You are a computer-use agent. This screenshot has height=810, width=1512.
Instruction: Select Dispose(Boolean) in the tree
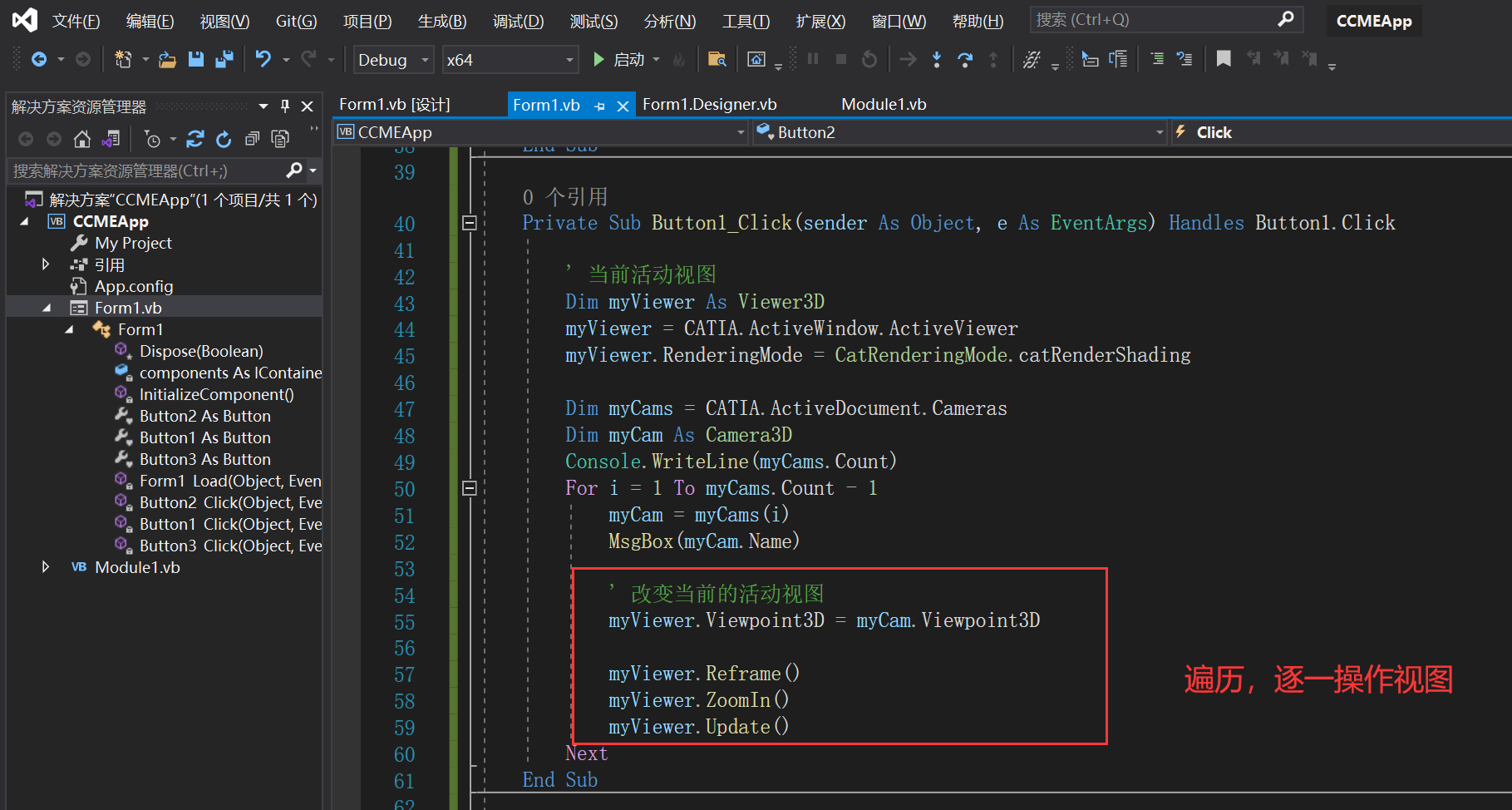pyautogui.click(x=201, y=351)
